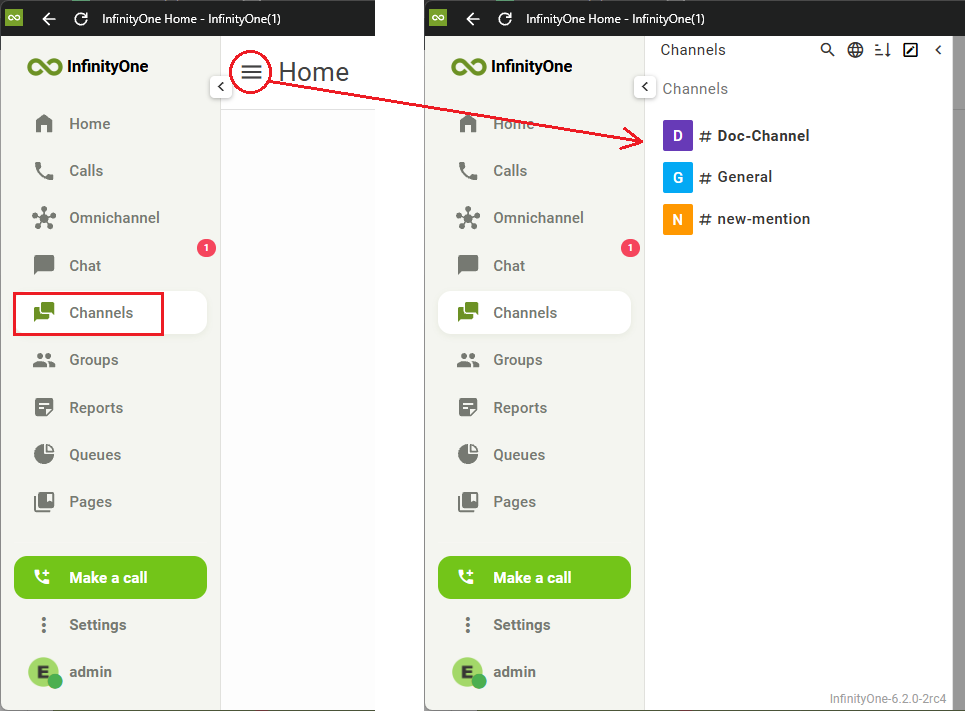Open Omnichannel in the right window sidebar
Screen dimensions: 970x711
534,218
